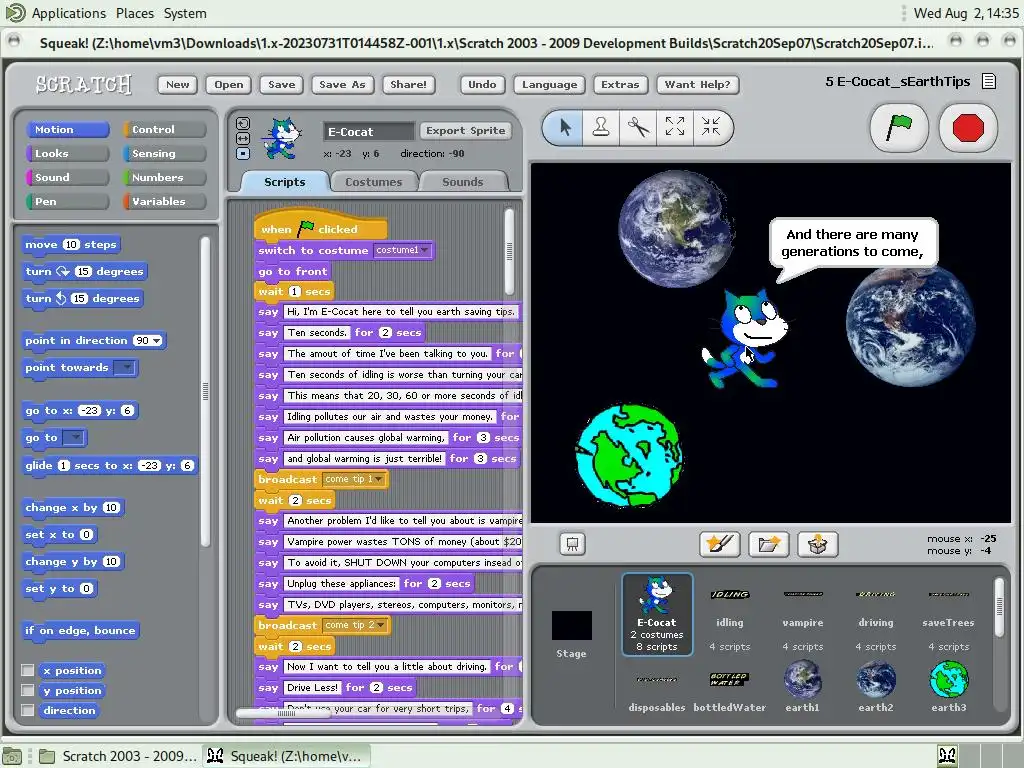This screenshot has width=1024, height=768.
Task: Select the shrink sprite tool
Action: point(711,127)
